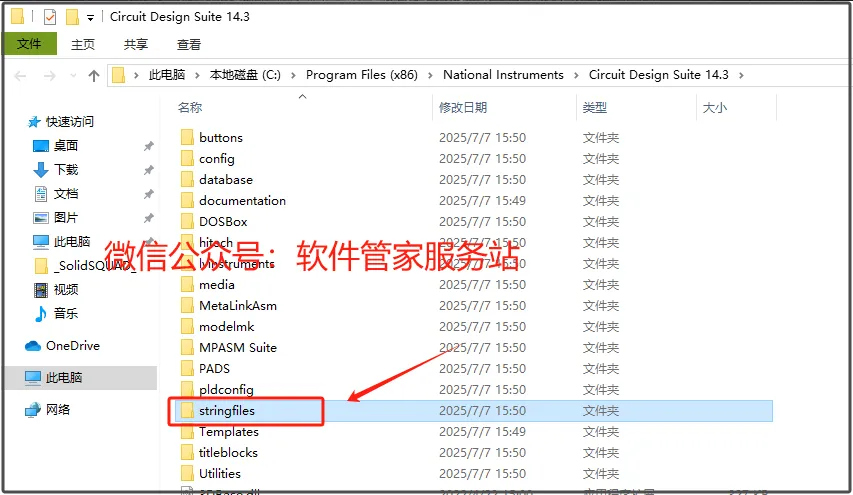
Task: Select the Templates folder icon
Action: [187, 431]
